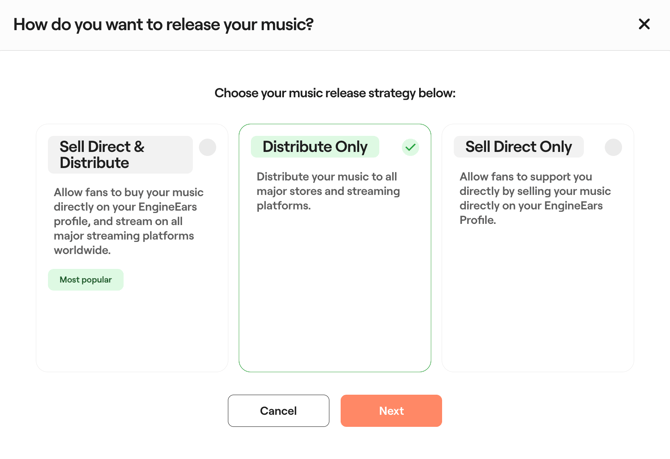Screen dimensions: 670x459
Task: Toggle the green Distribute Only checkmark
Action: click(x=410, y=147)
